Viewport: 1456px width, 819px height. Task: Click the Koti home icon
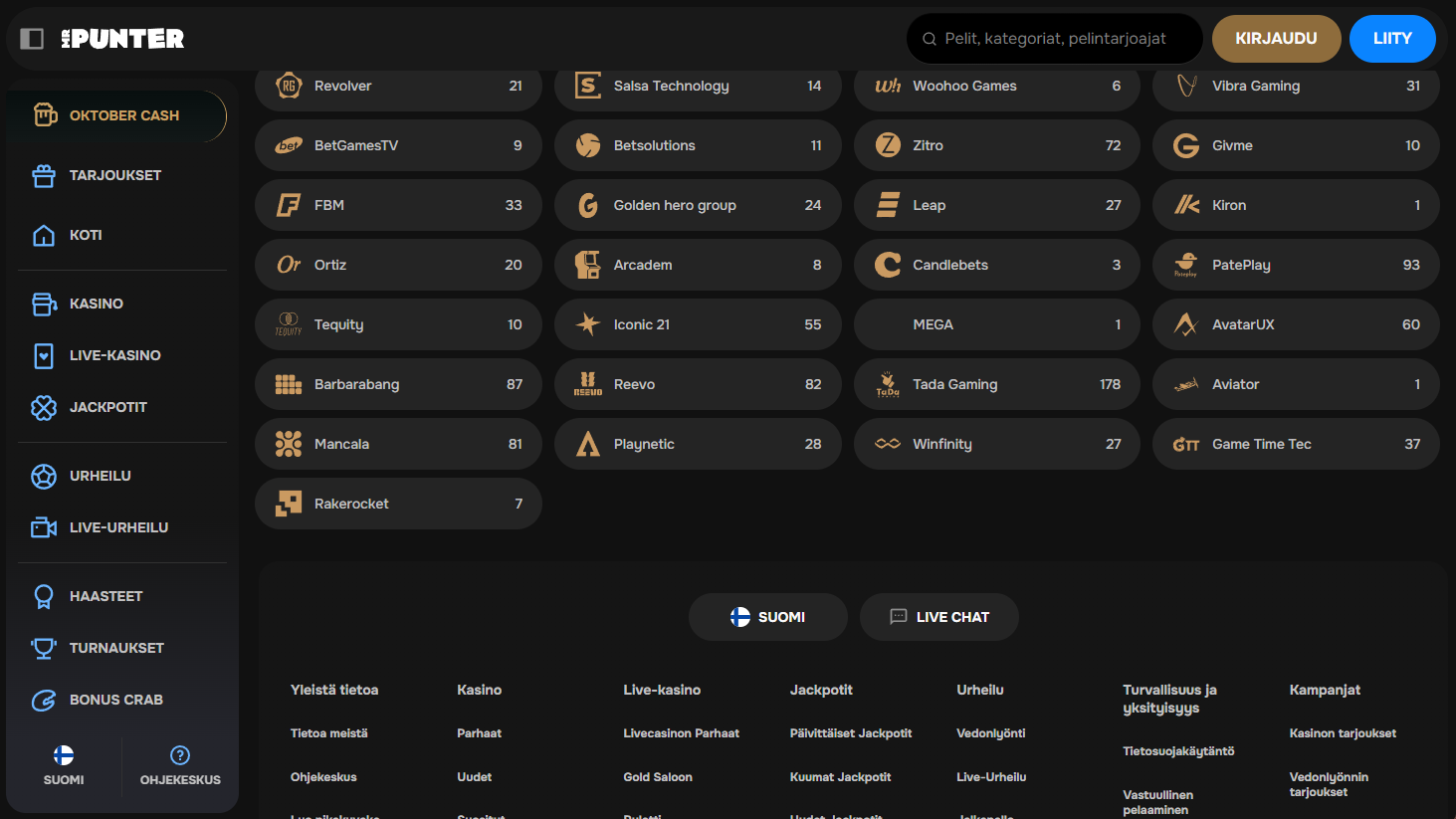(44, 236)
